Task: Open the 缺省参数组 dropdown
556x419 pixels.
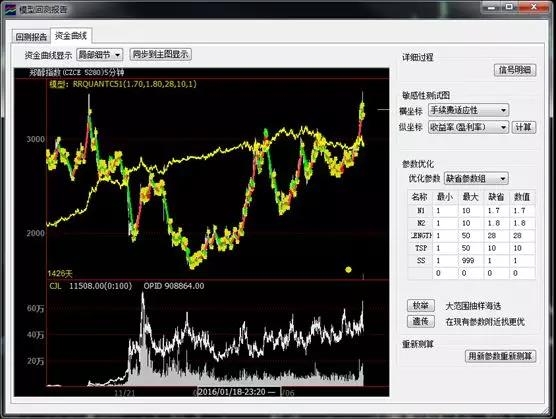Action: [x=476, y=179]
